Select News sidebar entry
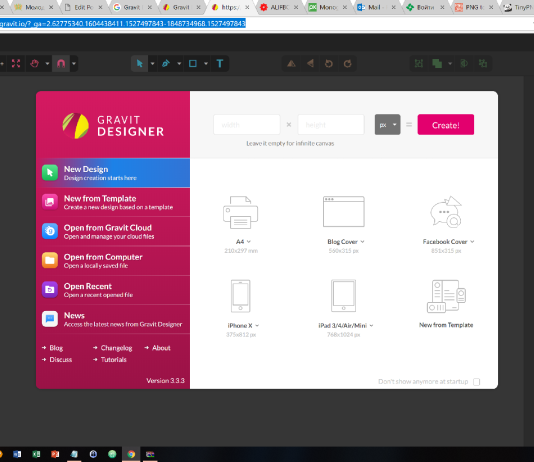The width and height of the screenshot is (534, 462). tap(113, 319)
